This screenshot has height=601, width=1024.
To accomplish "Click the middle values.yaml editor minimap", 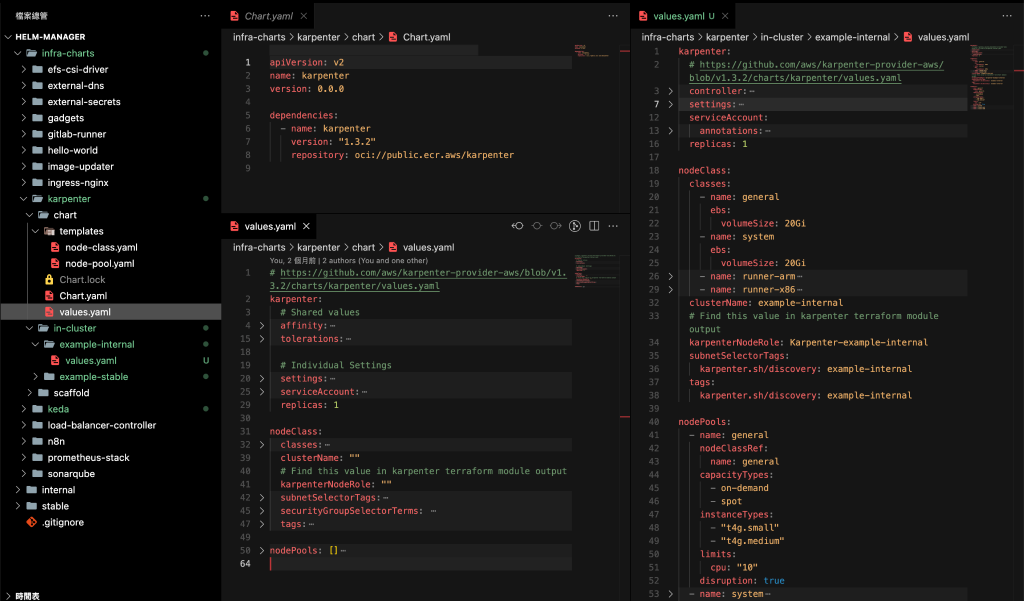I will click(596, 271).
